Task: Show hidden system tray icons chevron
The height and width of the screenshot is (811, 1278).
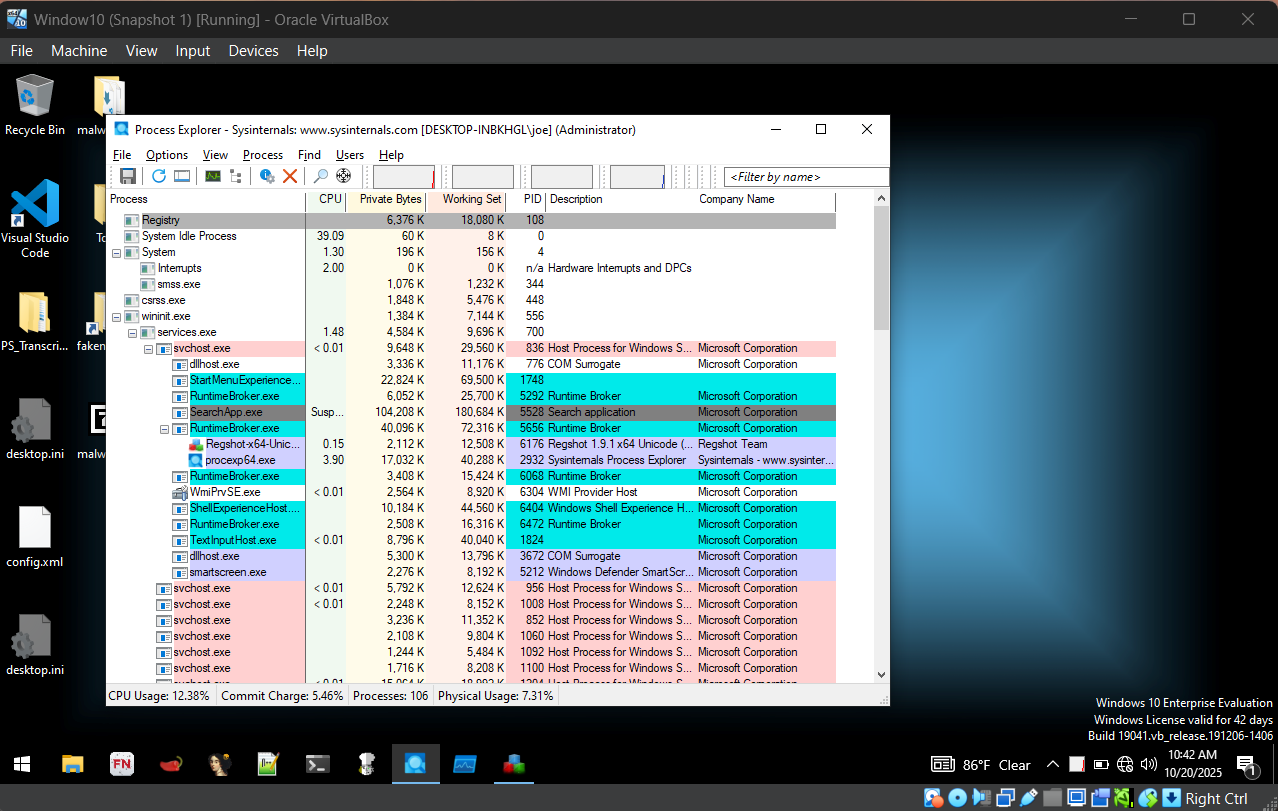Action: click(1052, 765)
